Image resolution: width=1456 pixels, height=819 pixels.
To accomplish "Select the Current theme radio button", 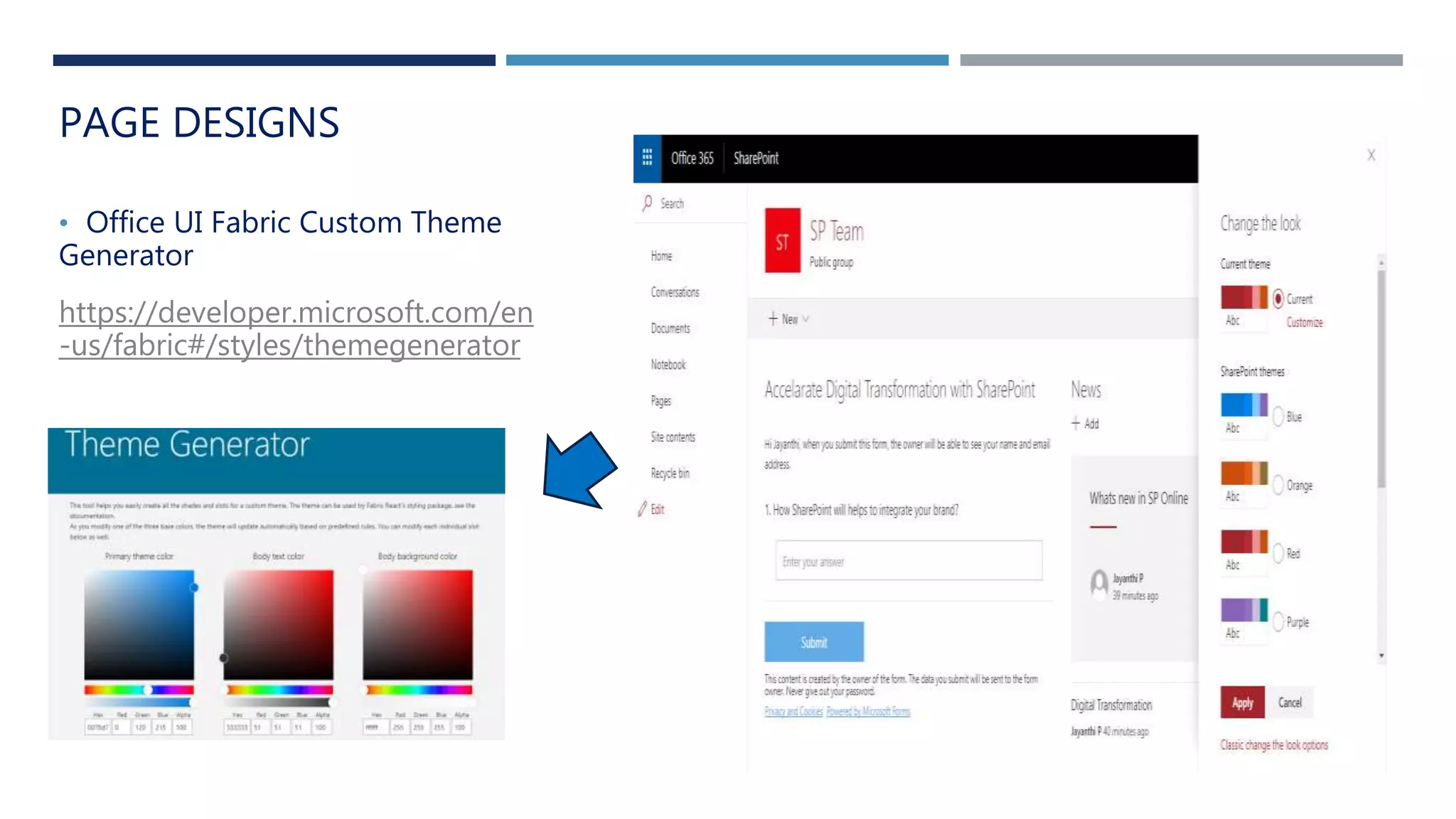I will coord(1278,299).
